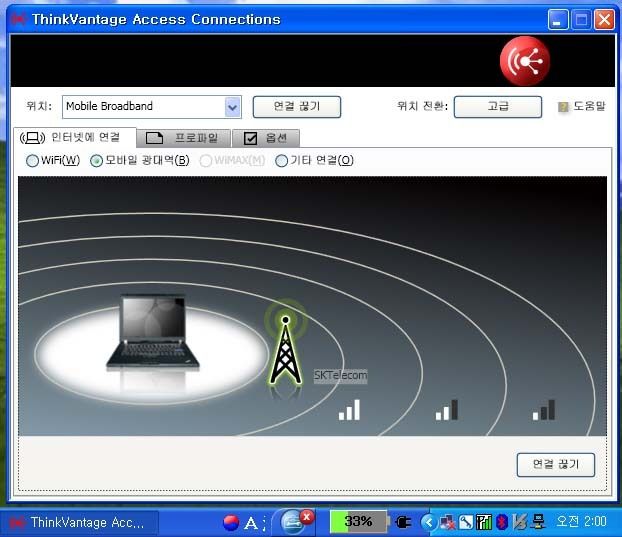This screenshot has height=537, width=622.
Task: Select the WiFi(W) radio button
Action: [32, 161]
